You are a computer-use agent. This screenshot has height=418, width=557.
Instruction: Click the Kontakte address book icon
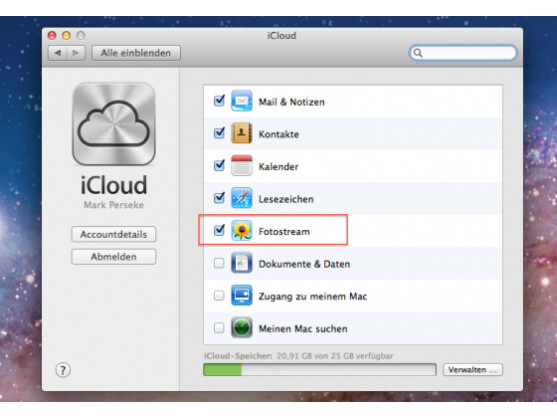[242, 133]
